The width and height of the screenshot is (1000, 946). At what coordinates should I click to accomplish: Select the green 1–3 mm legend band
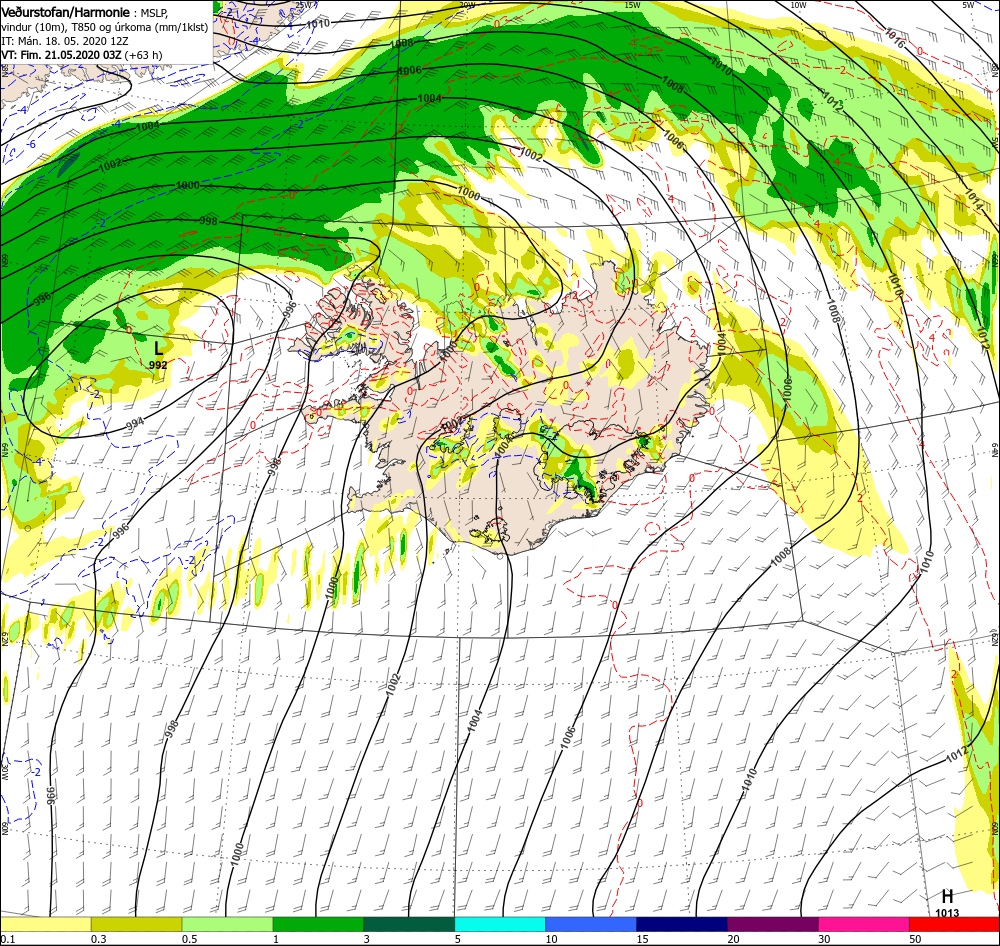(x=318, y=924)
